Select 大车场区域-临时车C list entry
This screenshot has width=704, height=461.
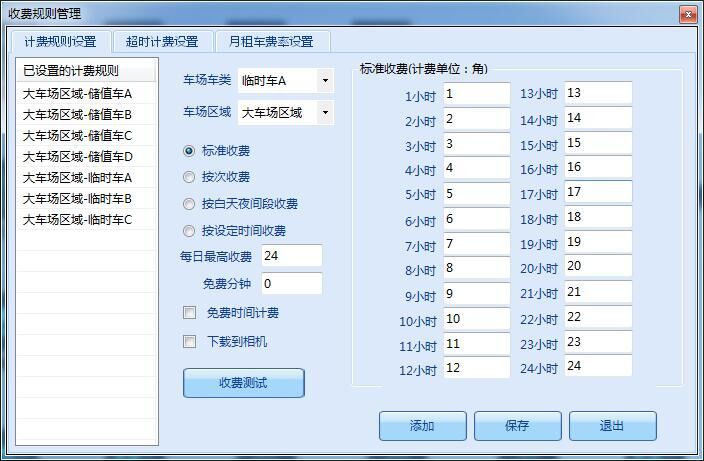pyautogui.click(x=78, y=220)
